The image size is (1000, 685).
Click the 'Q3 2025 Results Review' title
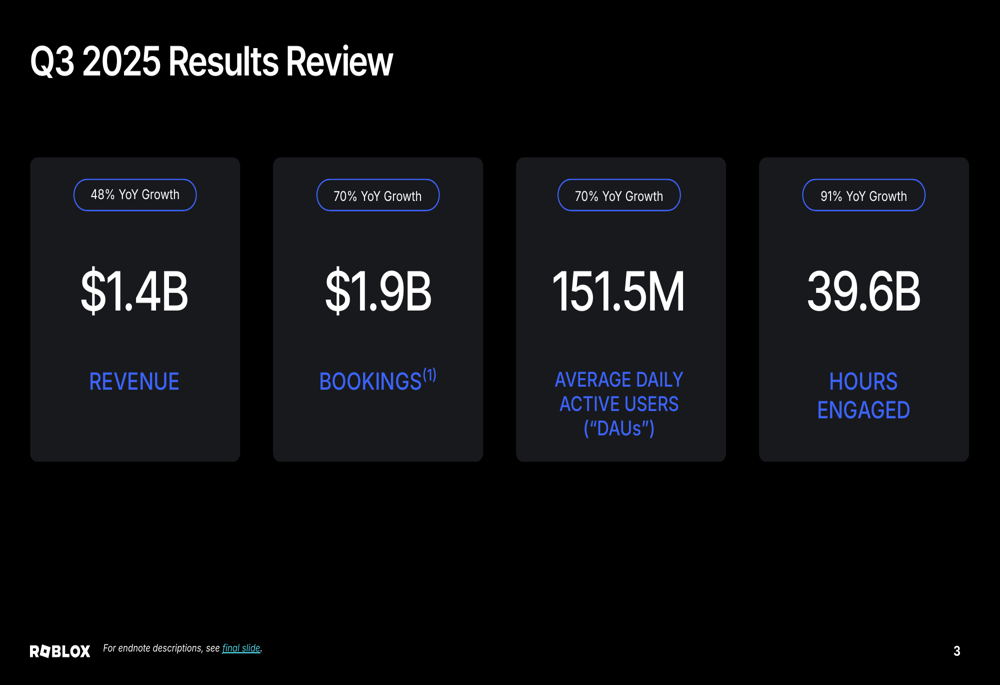(x=211, y=62)
